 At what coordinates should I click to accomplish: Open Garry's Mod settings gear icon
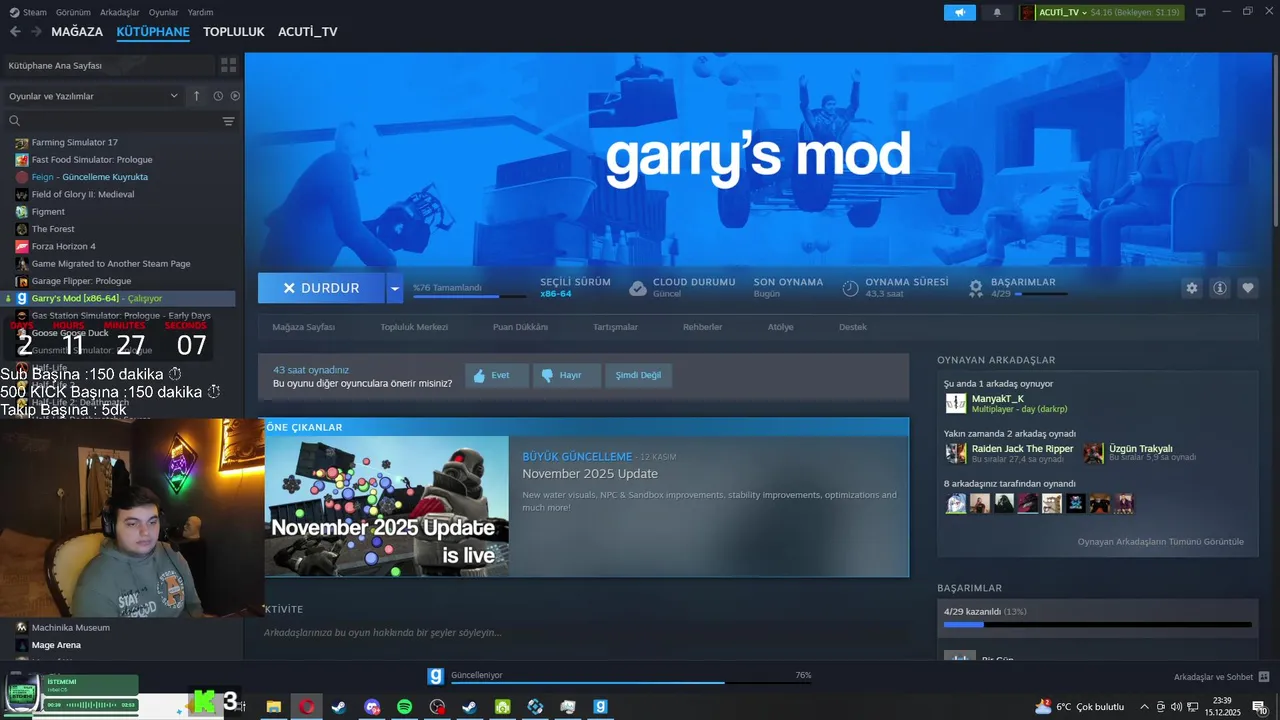[1191, 288]
